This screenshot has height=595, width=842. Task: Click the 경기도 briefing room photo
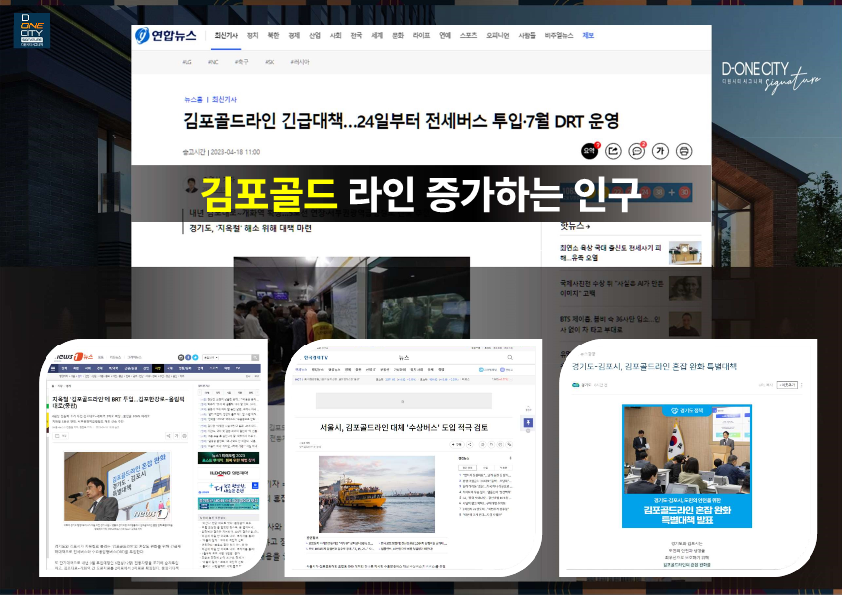point(687,466)
